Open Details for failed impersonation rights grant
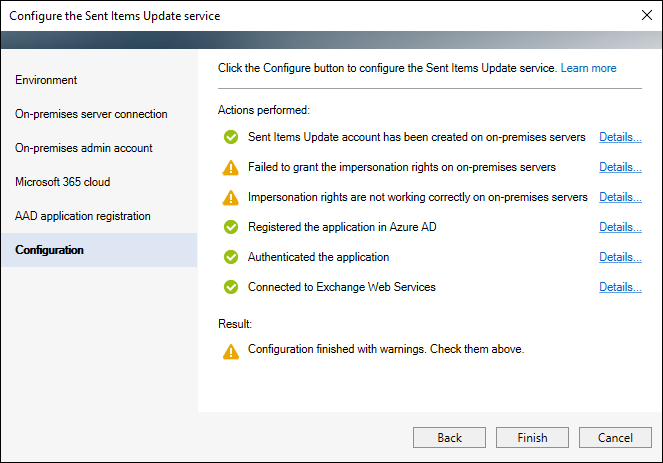The width and height of the screenshot is (663, 463). point(620,167)
